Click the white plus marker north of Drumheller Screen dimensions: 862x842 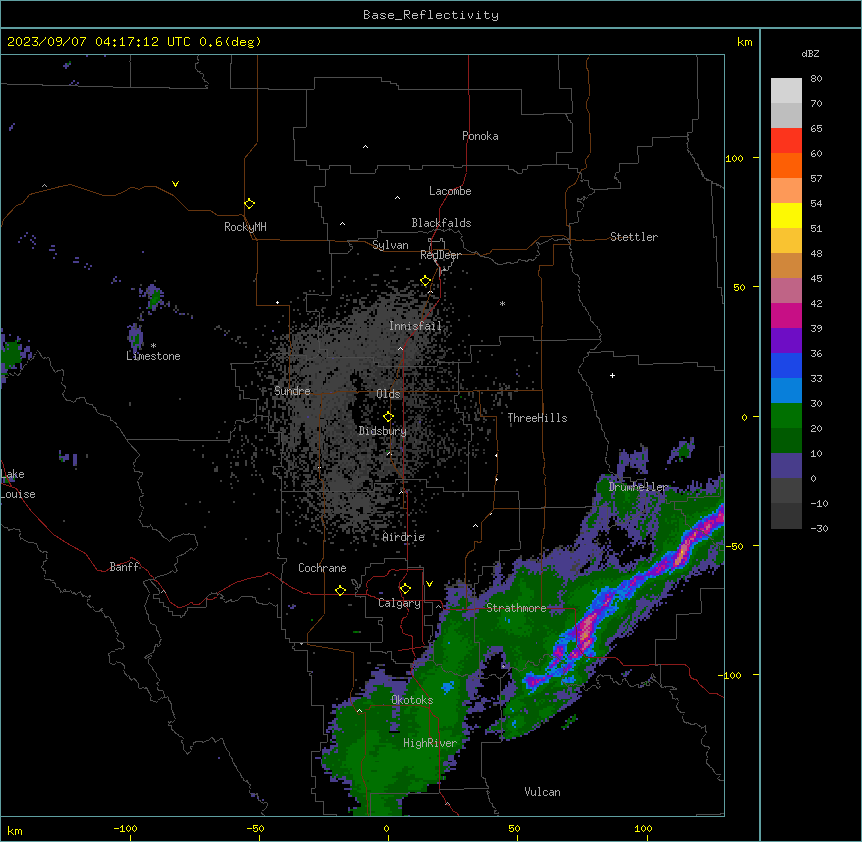click(612, 375)
